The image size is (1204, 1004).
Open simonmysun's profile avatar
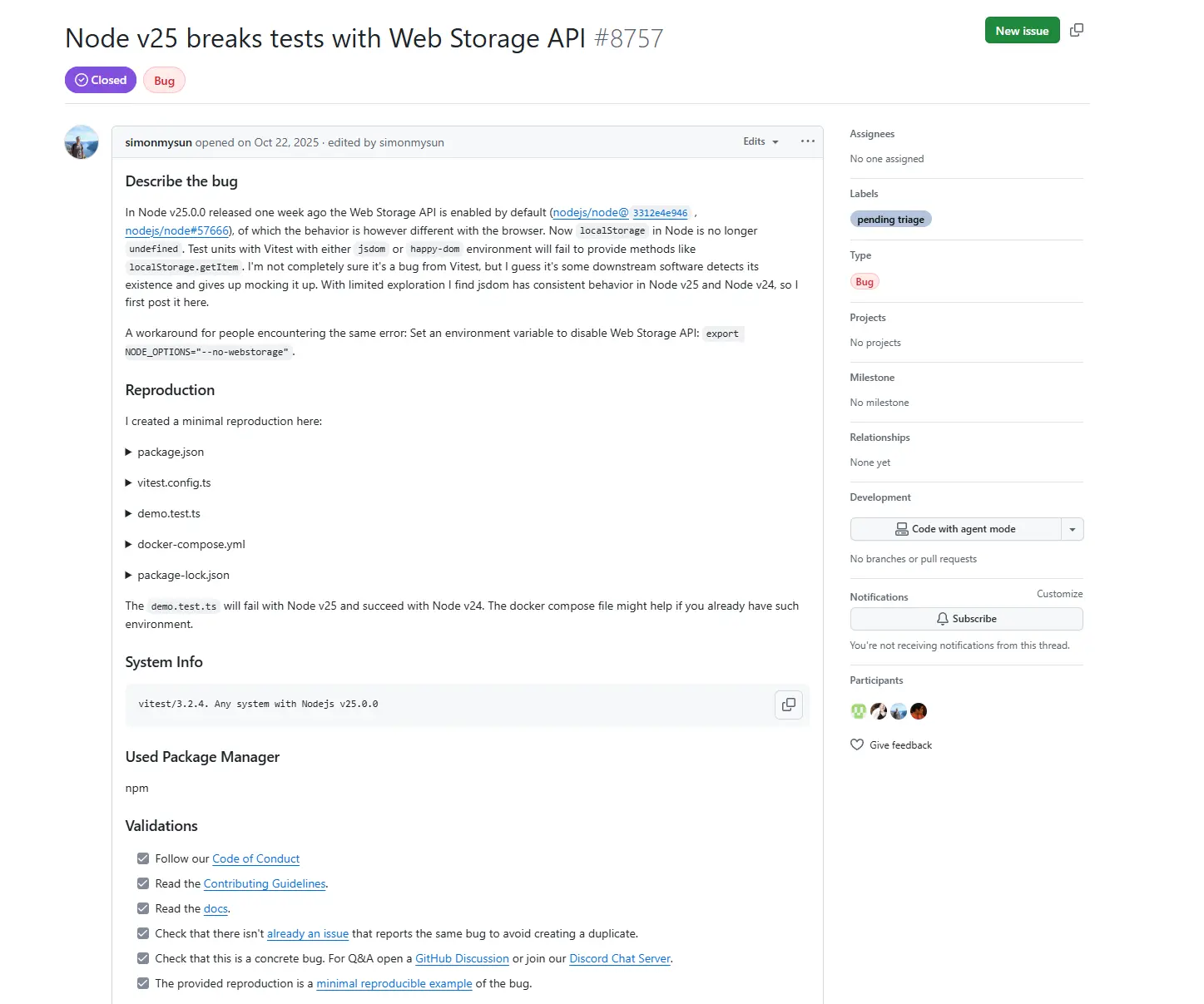(x=81, y=141)
